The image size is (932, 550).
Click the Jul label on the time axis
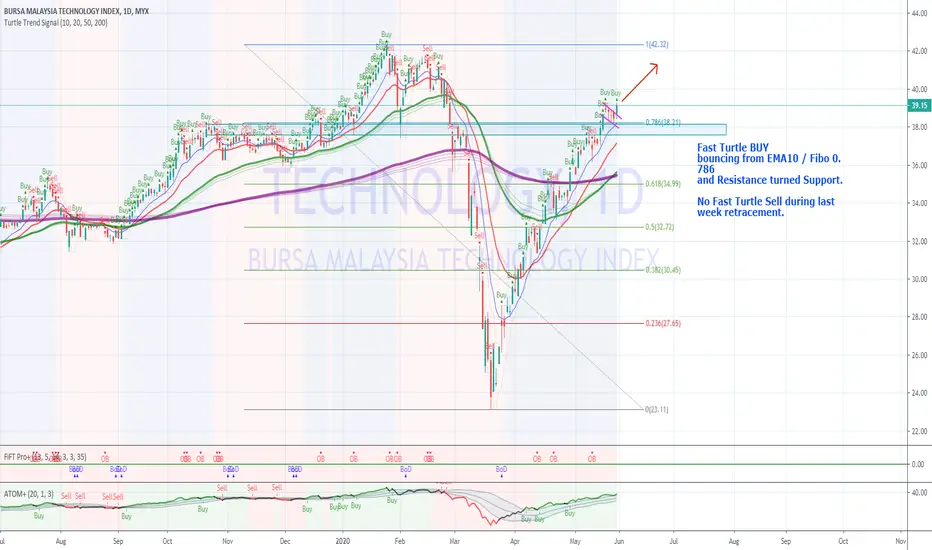coord(674,541)
